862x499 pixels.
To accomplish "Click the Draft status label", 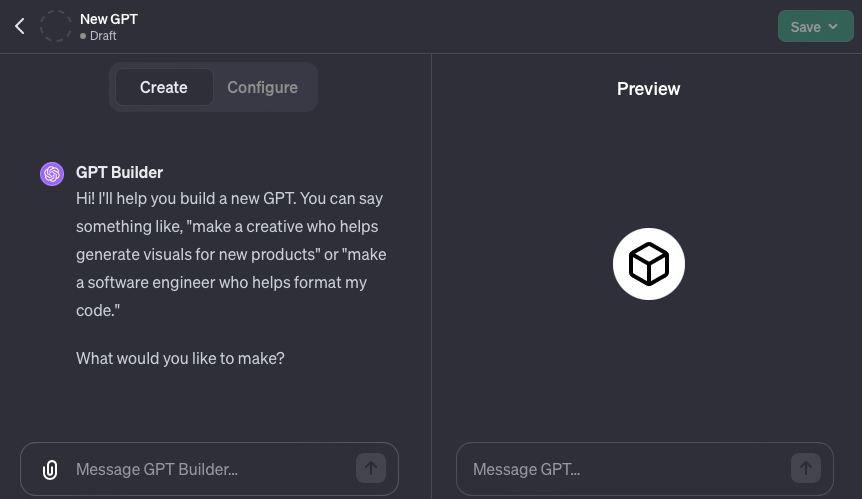I will tap(103, 36).
